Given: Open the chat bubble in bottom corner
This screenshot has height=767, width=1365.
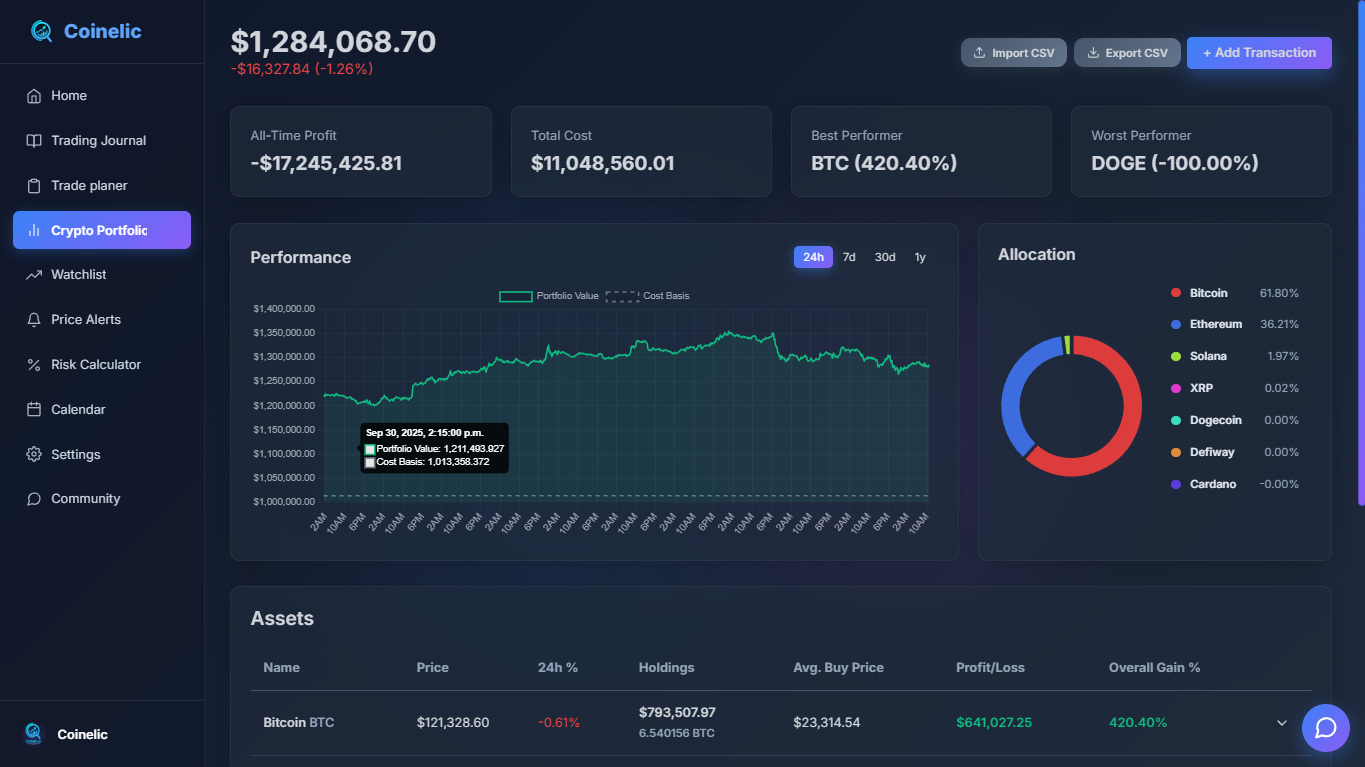Looking at the screenshot, I should 1325,728.
